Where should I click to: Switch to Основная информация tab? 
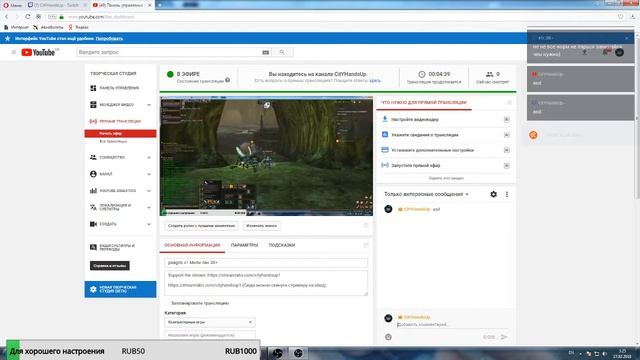pos(192,245)
